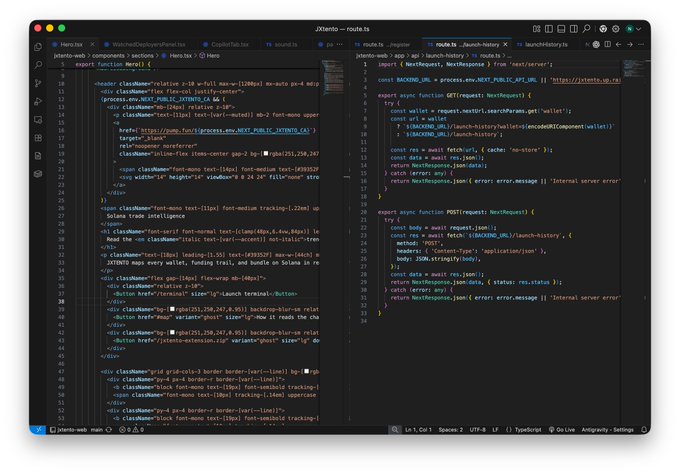This screenshot has height=473, width=680.
Task: Click the sections breadcrumb
Action: pyautogui.click(x=142, y=55)
